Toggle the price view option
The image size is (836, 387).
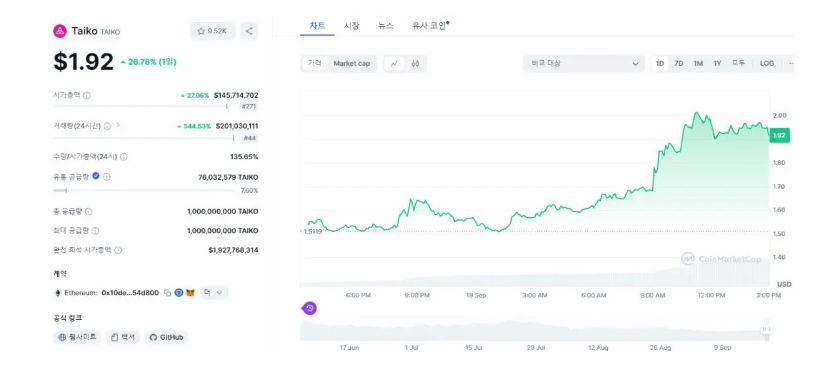[x=315, y=63]
